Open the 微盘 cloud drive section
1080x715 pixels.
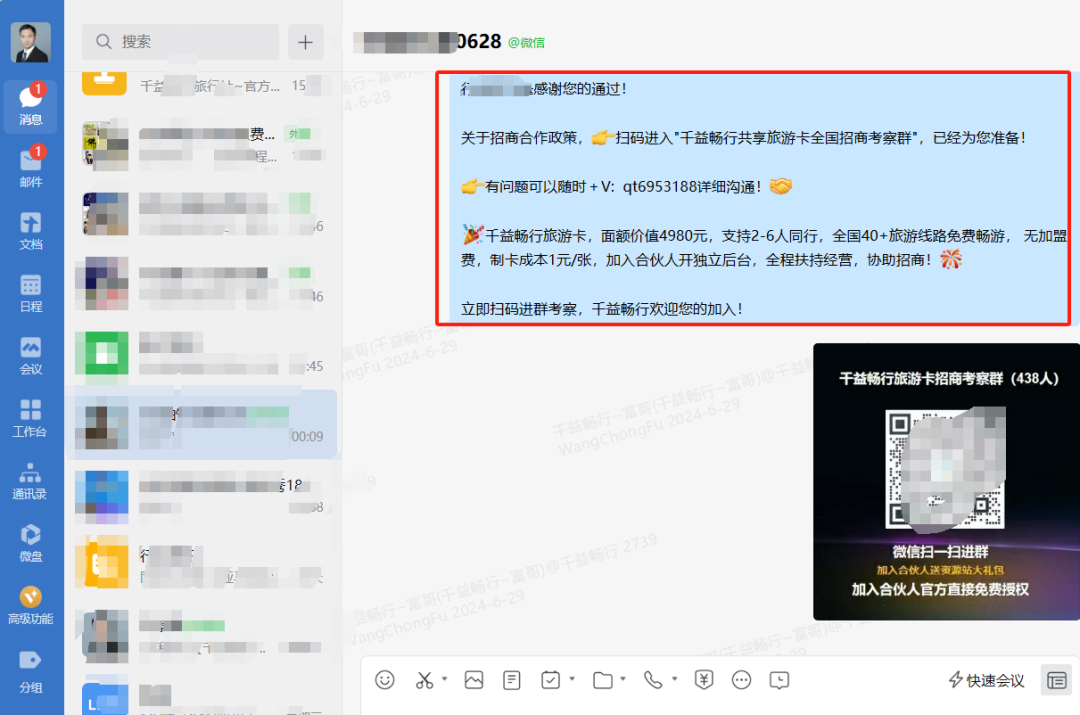point(31,543)
